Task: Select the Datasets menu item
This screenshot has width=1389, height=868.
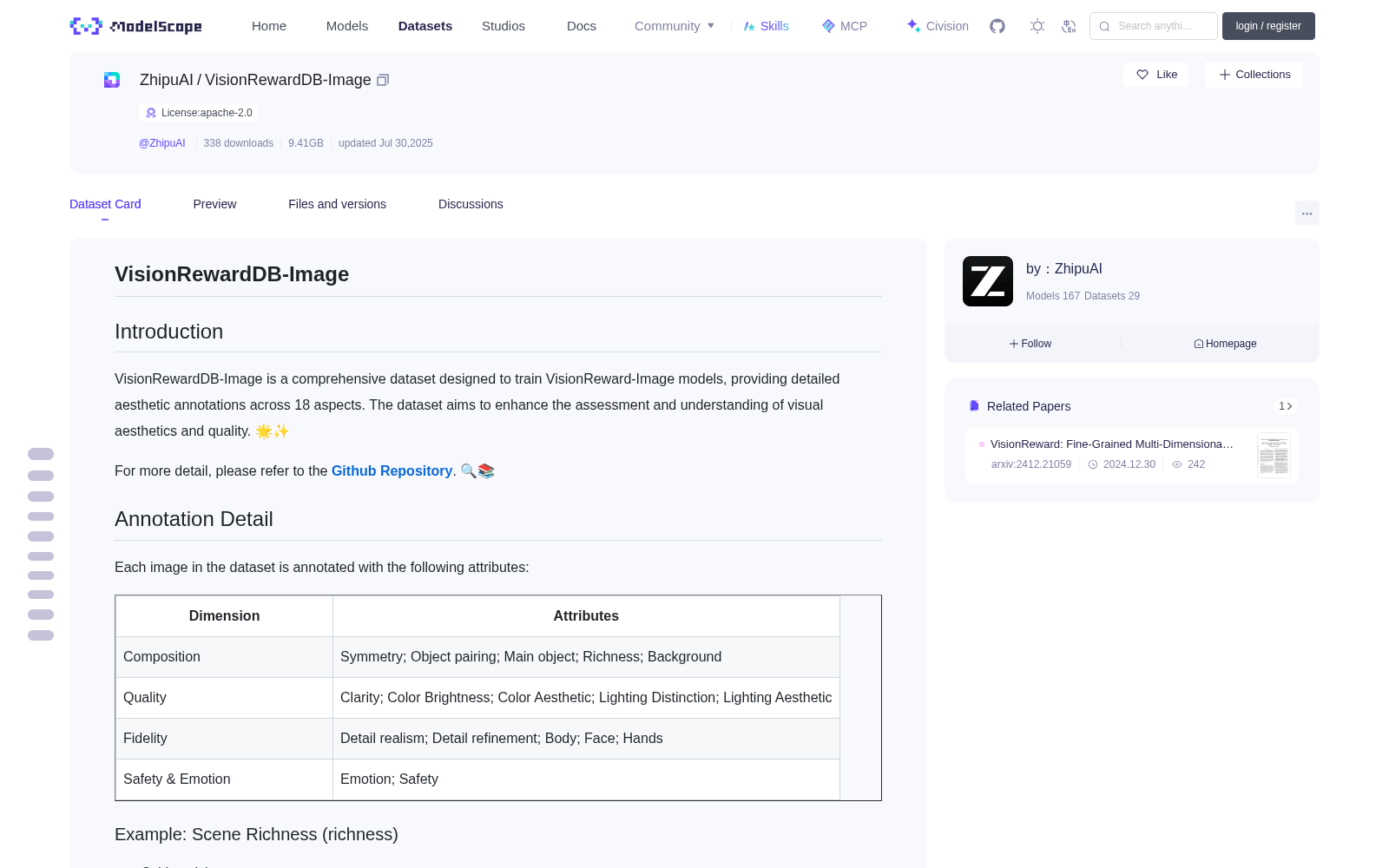Action: pos(425,26)
